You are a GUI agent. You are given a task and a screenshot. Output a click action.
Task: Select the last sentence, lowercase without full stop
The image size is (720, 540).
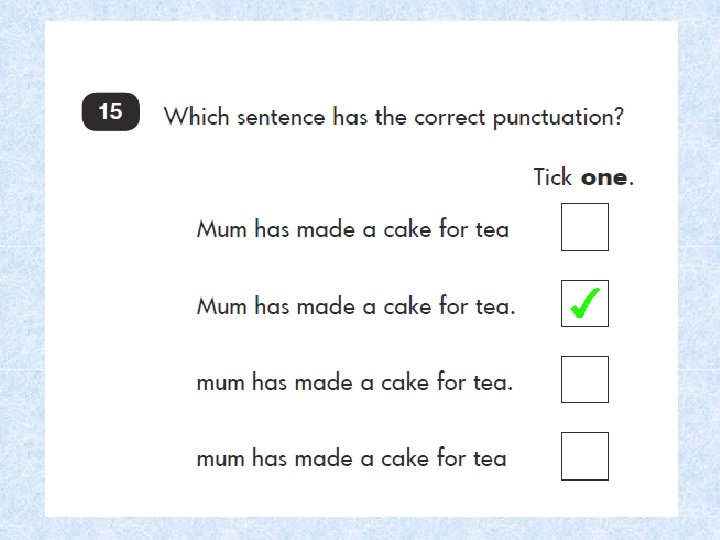coord(351,458)
